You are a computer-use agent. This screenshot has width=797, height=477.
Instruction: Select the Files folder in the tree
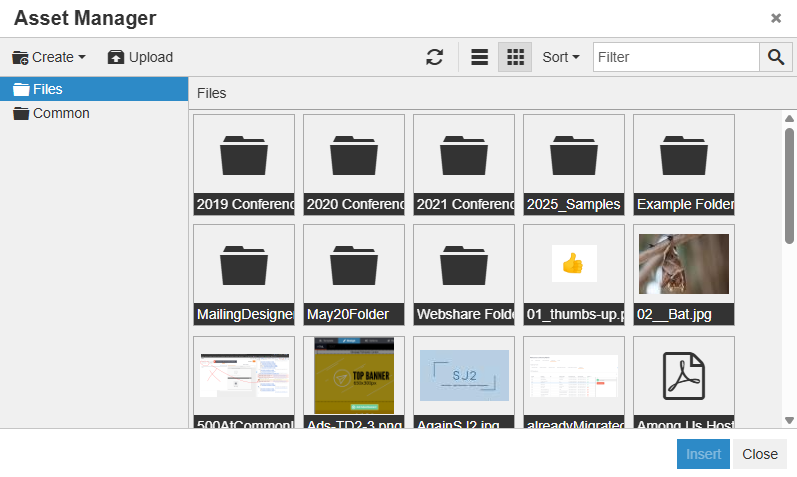[x=47, y=89]
